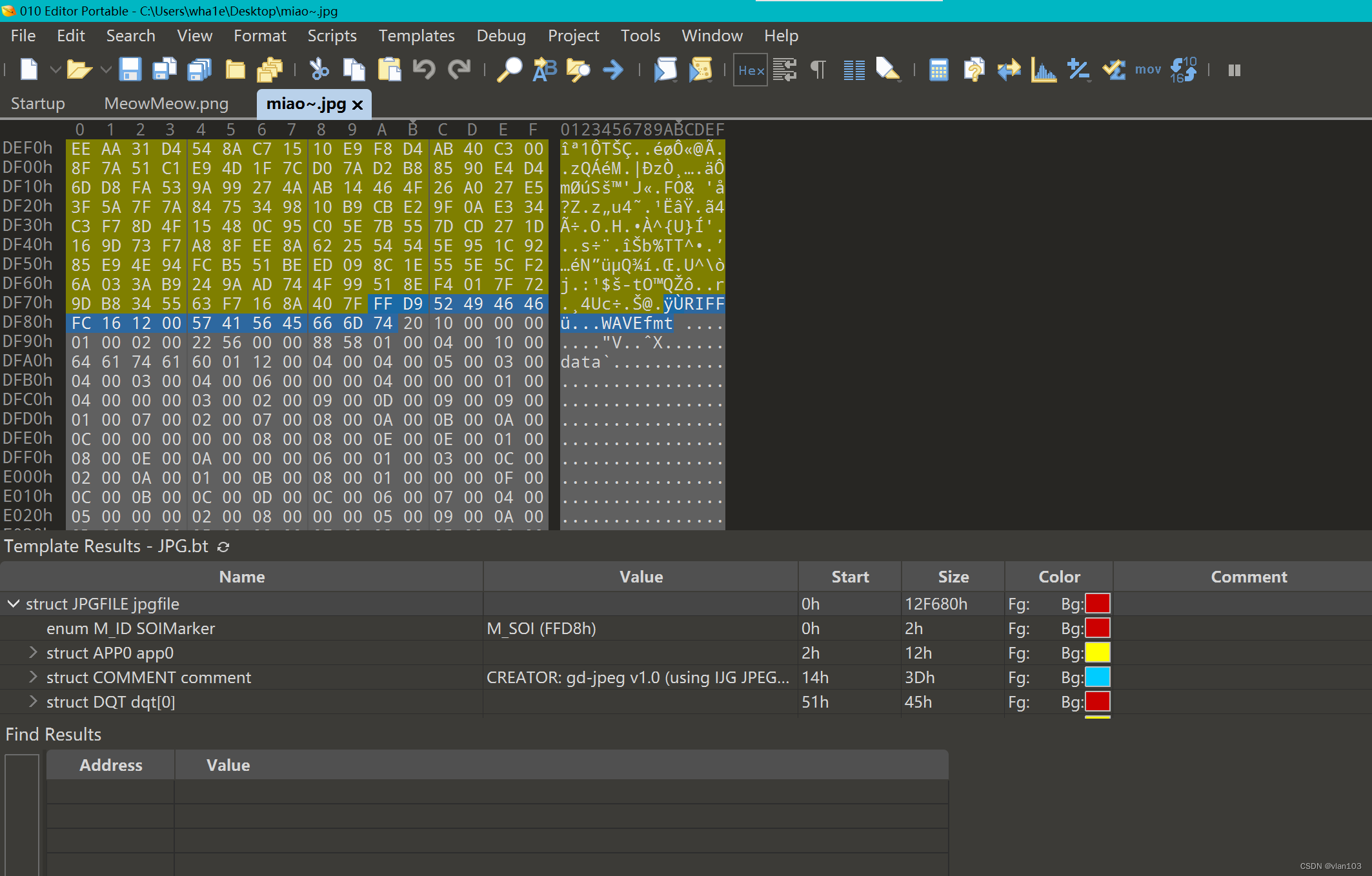
Task: Switch to the Startup tab
Action: coord(37,103)
